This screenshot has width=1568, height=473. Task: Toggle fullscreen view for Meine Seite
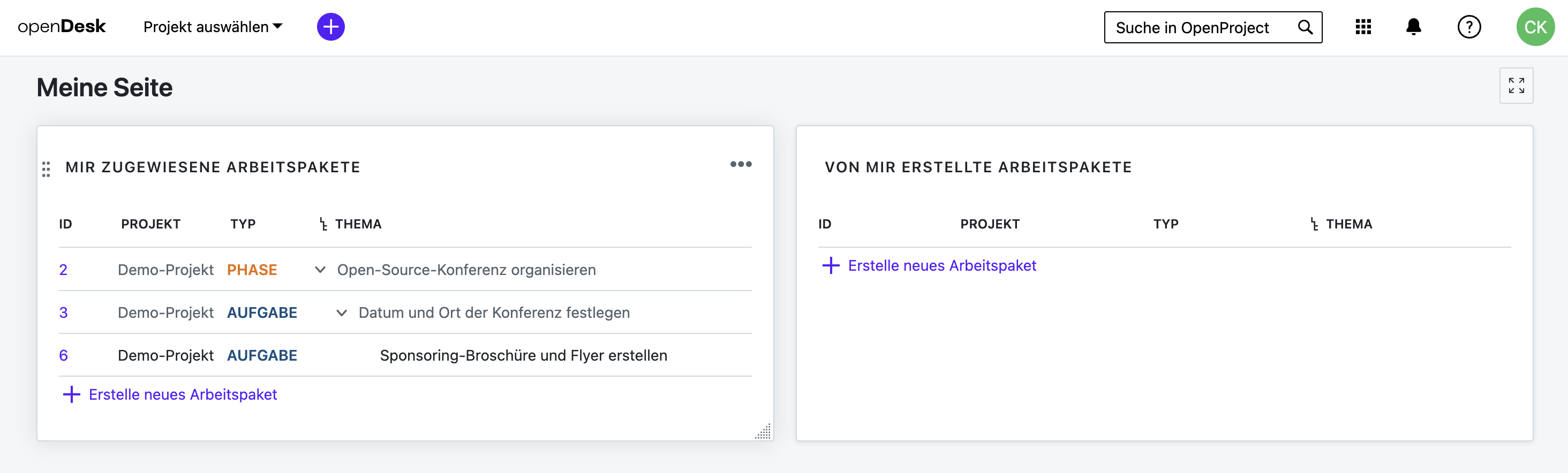click(x=1516, y=86)
